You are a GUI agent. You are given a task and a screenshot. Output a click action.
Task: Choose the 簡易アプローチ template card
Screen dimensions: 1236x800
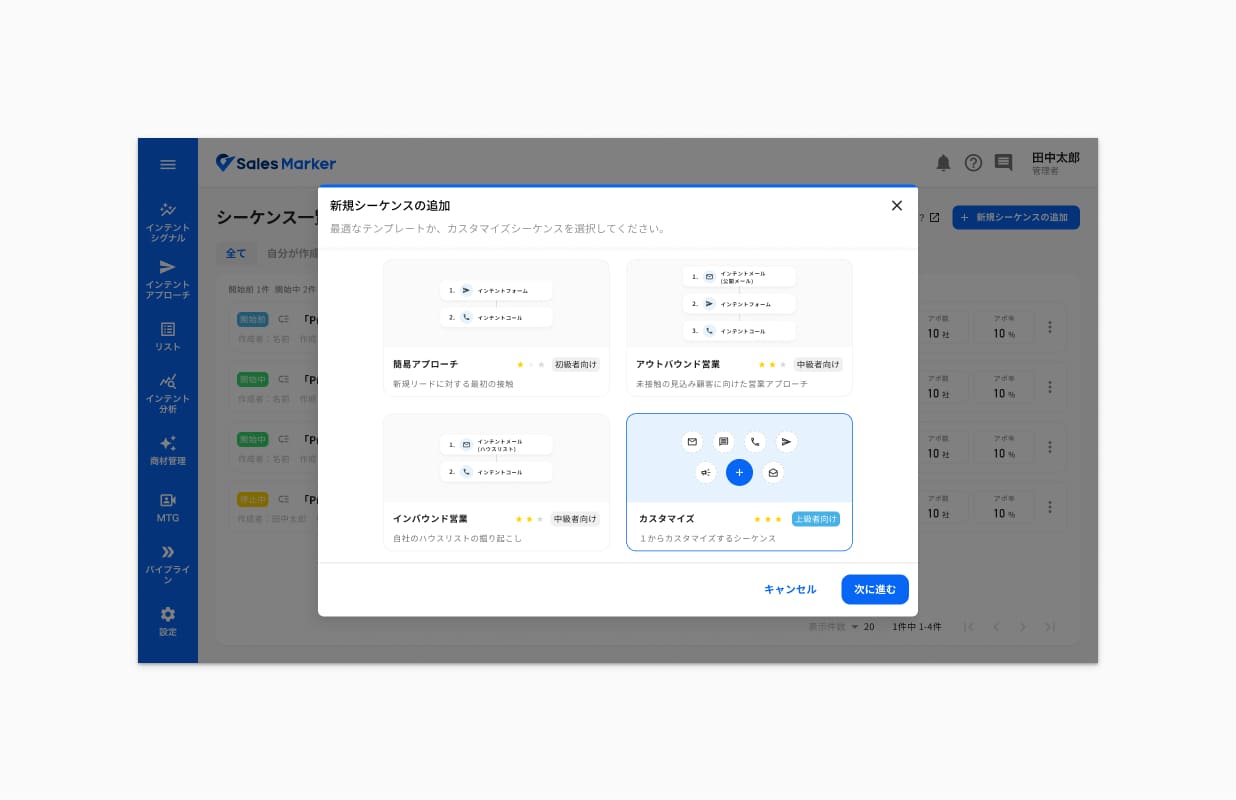click(x=496, y=327)
